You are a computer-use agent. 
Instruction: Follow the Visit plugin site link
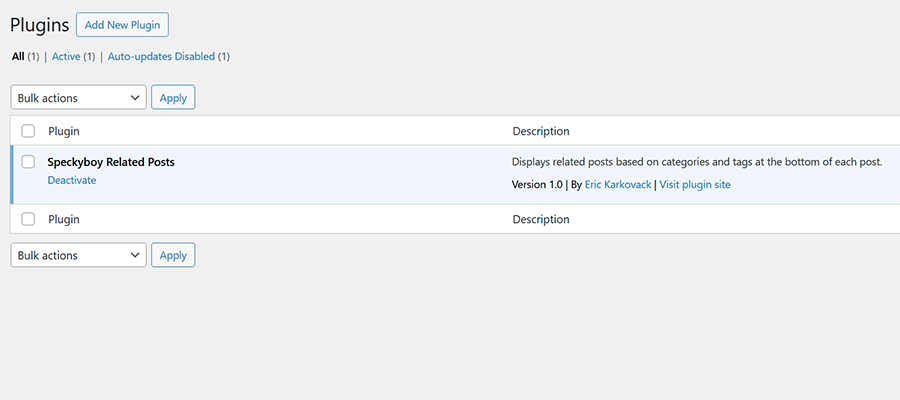click(x=694, y=185)
